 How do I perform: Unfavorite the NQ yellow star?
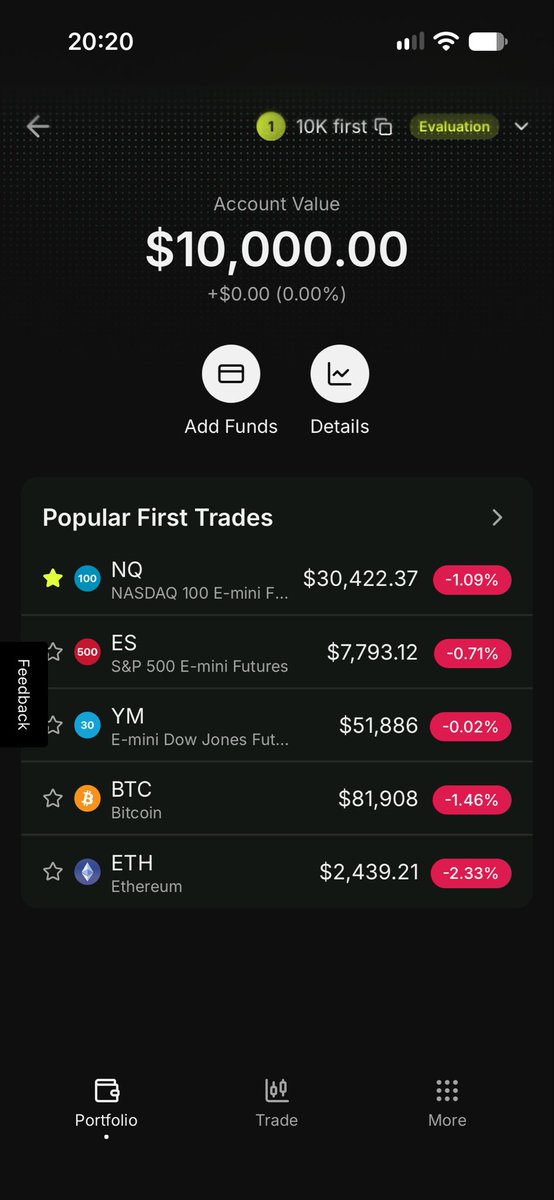(53, 578)
